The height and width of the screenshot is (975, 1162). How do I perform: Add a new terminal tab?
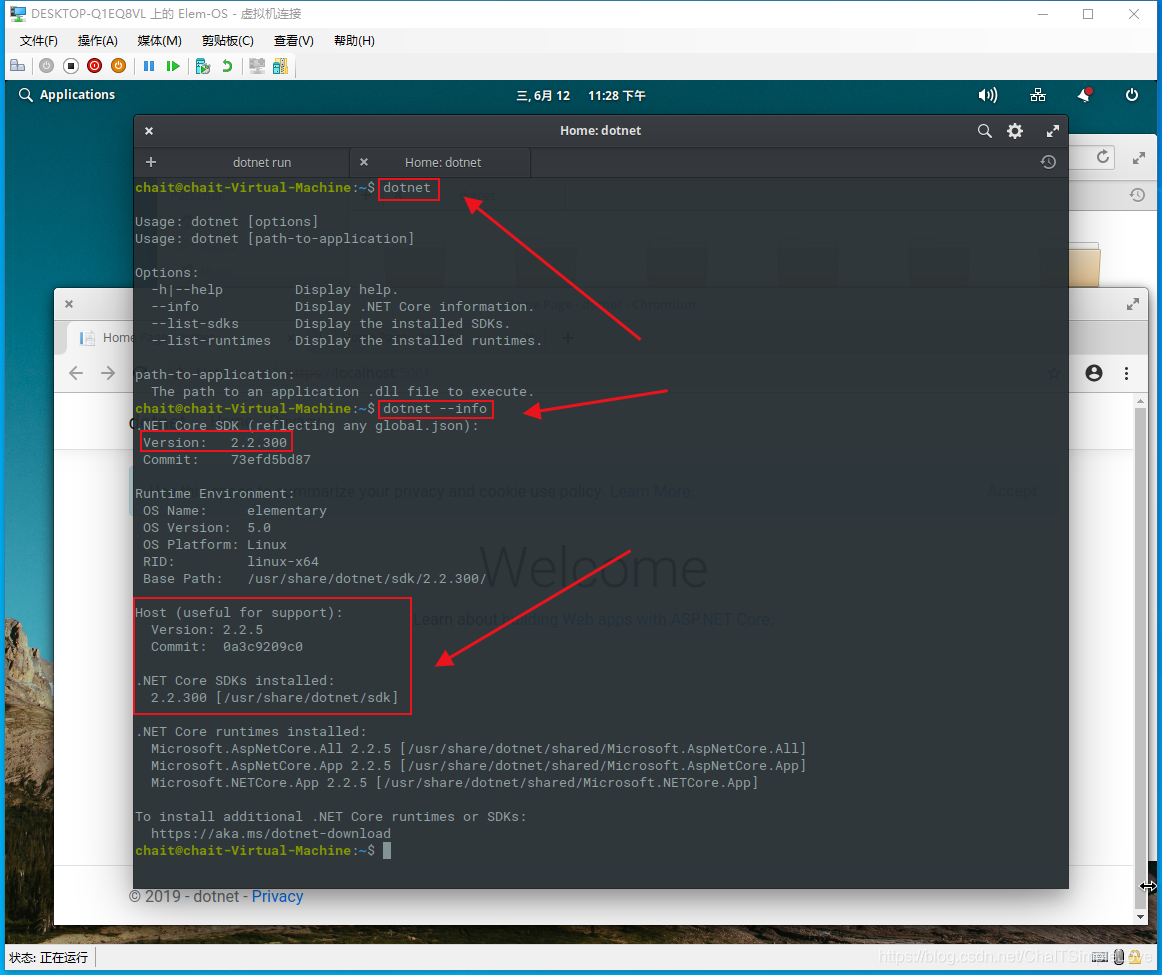tap(151, 162)
